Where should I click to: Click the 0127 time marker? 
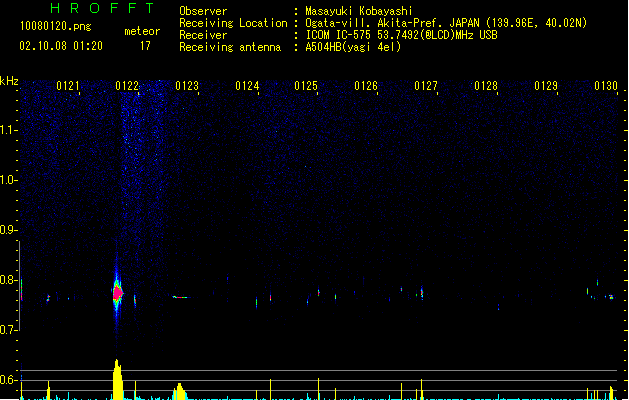(426, 86)
